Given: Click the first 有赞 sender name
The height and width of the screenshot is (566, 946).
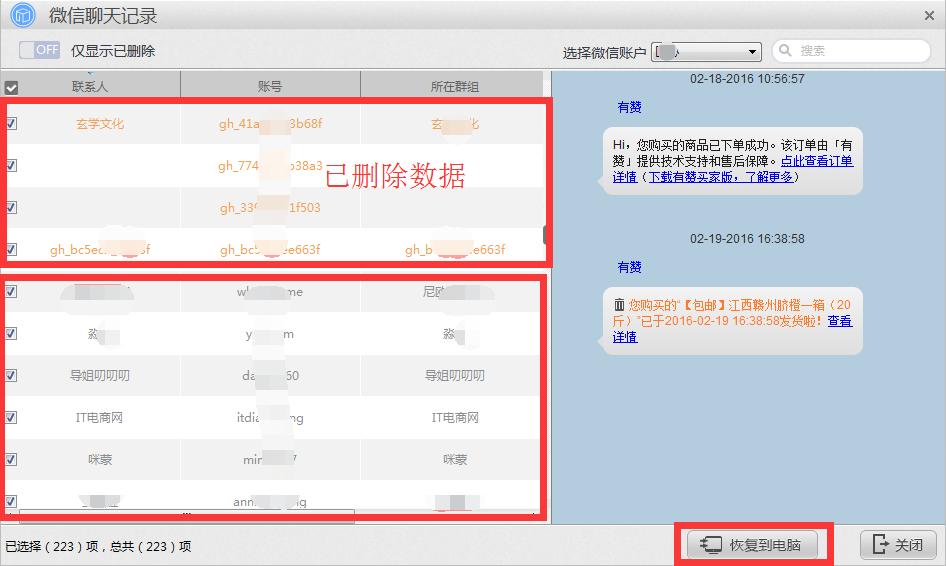Looking at the screenshot, I should pyautogui.click(x=629, y=107).
